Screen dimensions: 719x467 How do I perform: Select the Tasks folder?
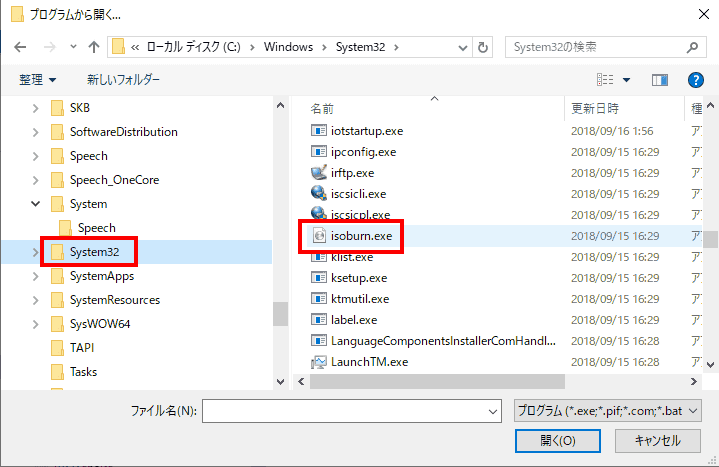74,372
